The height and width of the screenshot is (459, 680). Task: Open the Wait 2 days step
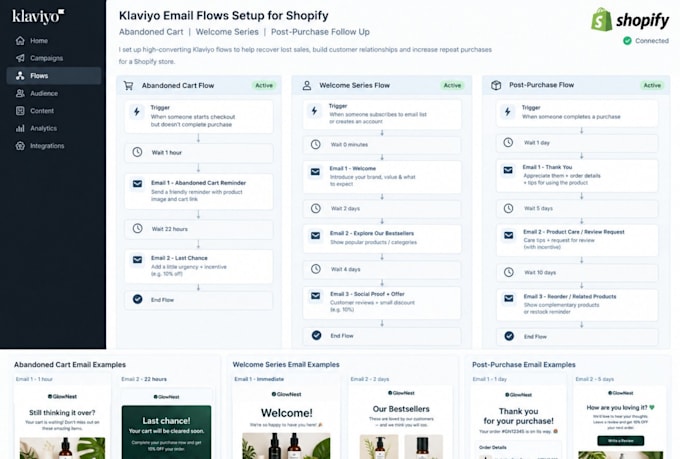[382, 209]
